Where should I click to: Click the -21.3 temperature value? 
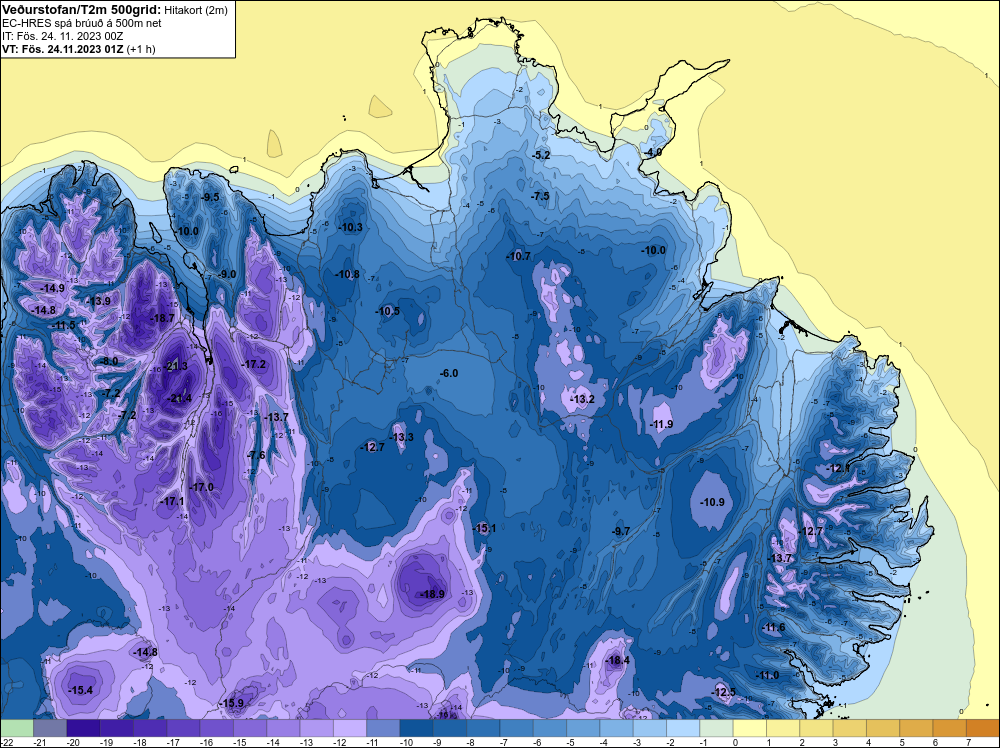176,366
